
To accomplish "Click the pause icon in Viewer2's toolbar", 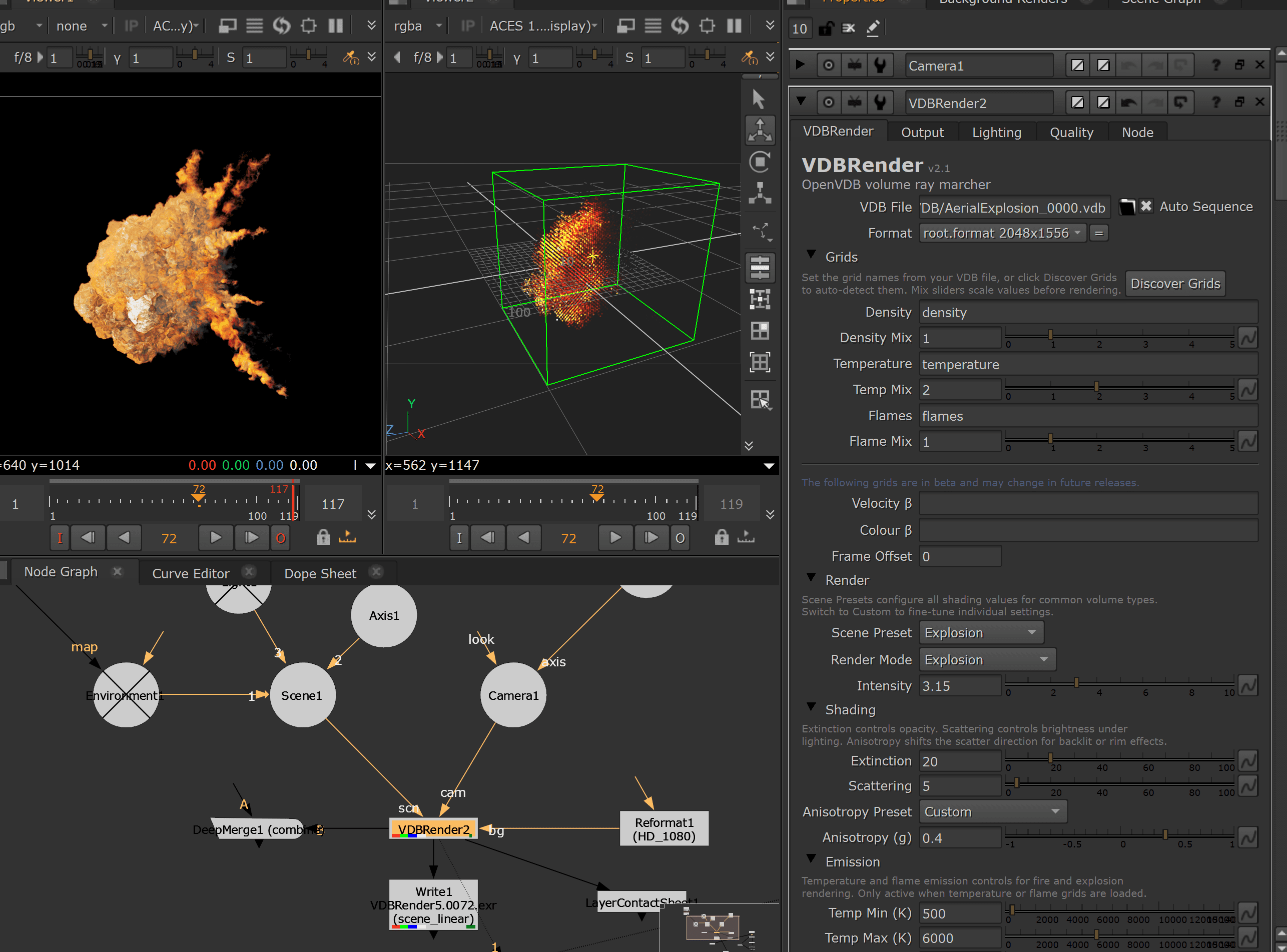I will (734, 26).
